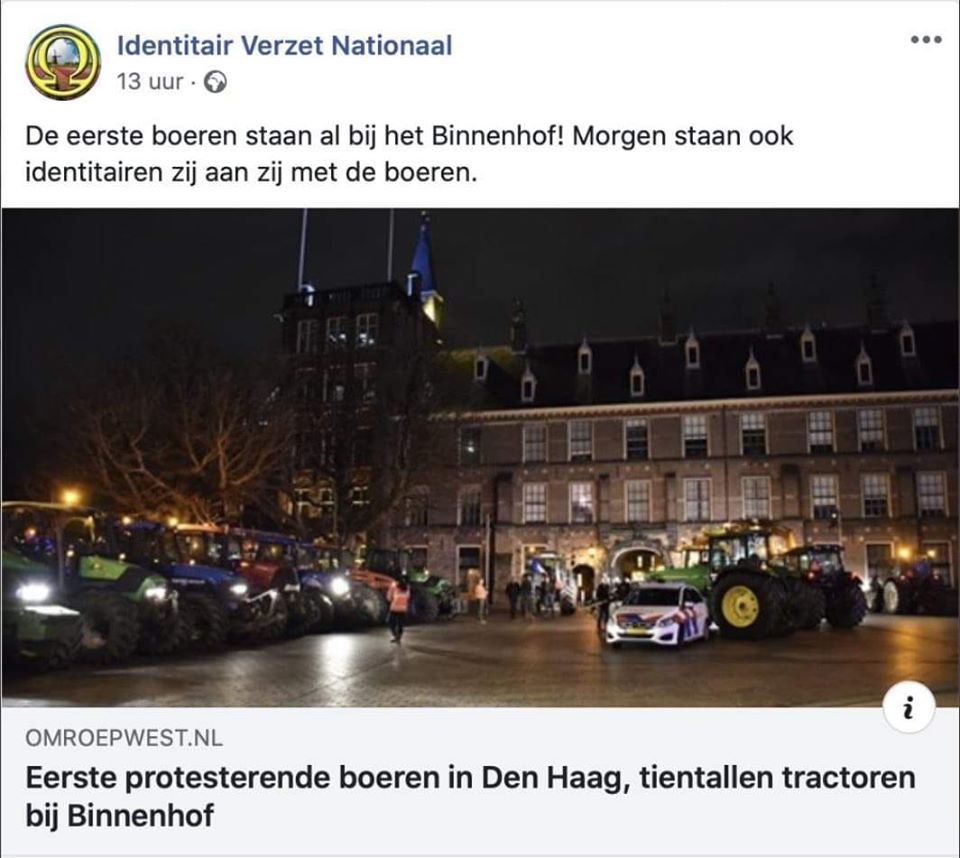Open the Binnenhof night photo preview
Viewport: 960px width, 858px height.
coord(480,457)
